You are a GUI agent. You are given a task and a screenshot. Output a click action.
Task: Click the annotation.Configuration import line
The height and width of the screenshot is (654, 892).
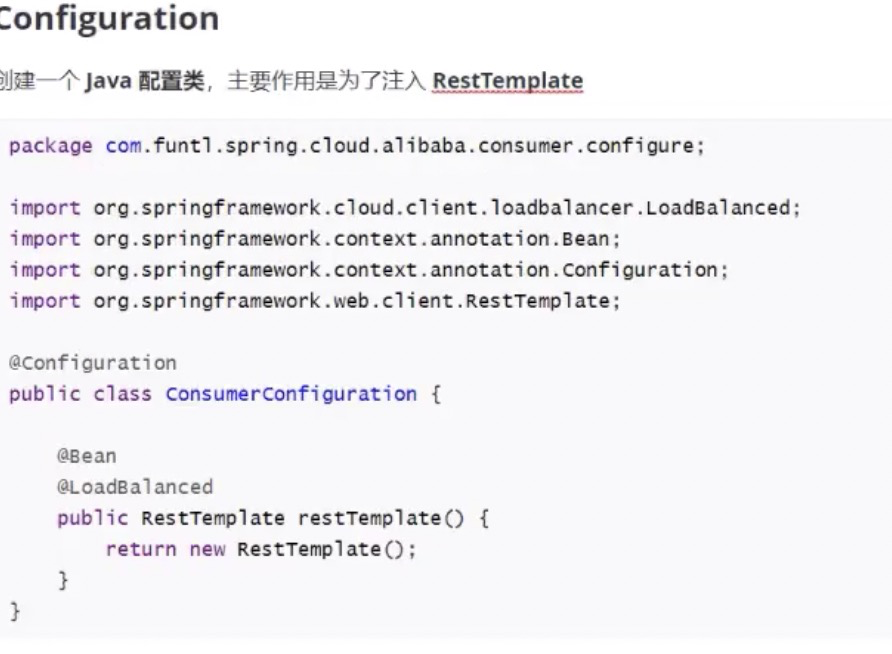point(369,270)
